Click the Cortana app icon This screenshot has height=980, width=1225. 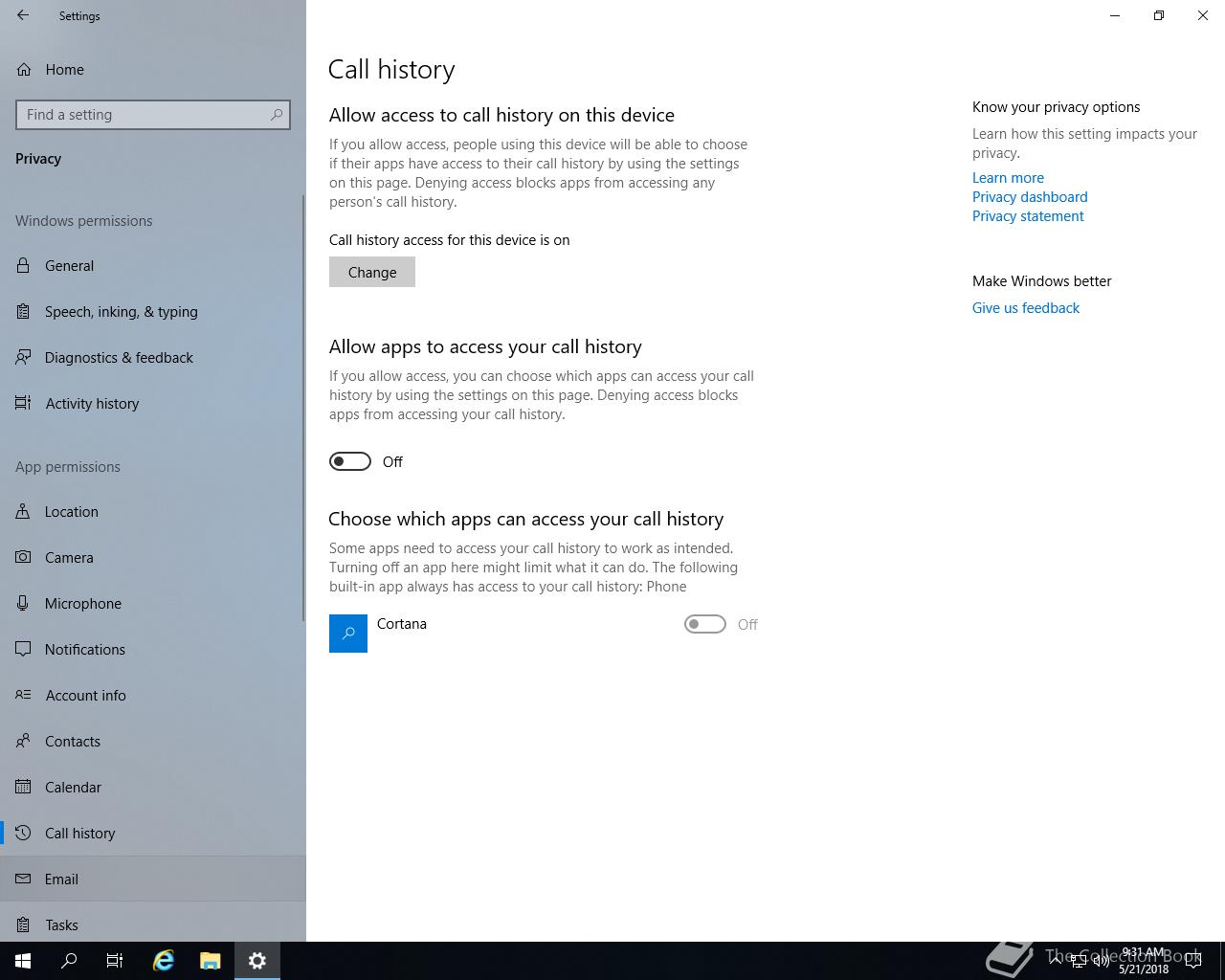coord(348,634)
